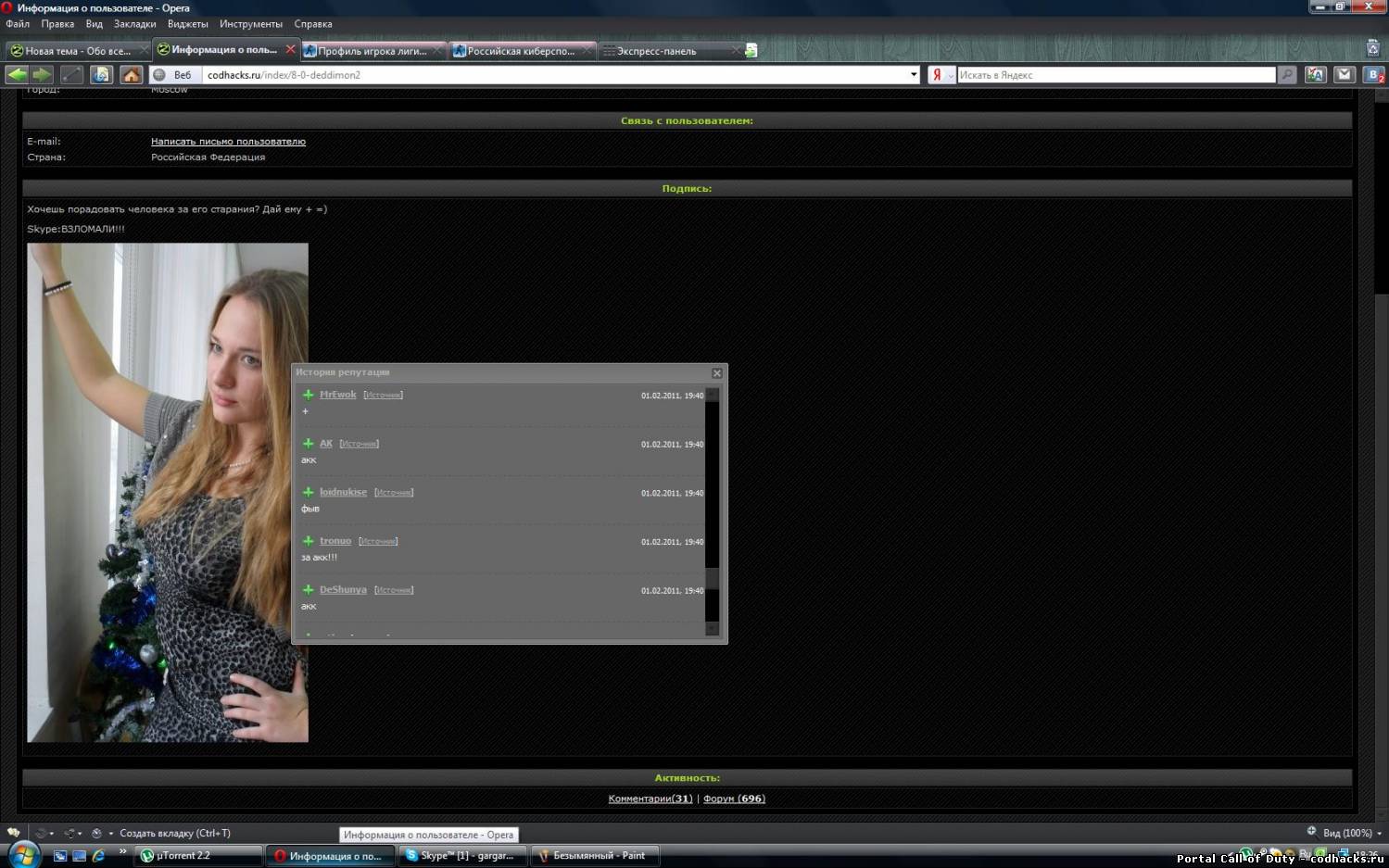Screen dimensions: 1389x868
Task: Switch to Skype in the taskbar
Action: click(x=463, y=856)
